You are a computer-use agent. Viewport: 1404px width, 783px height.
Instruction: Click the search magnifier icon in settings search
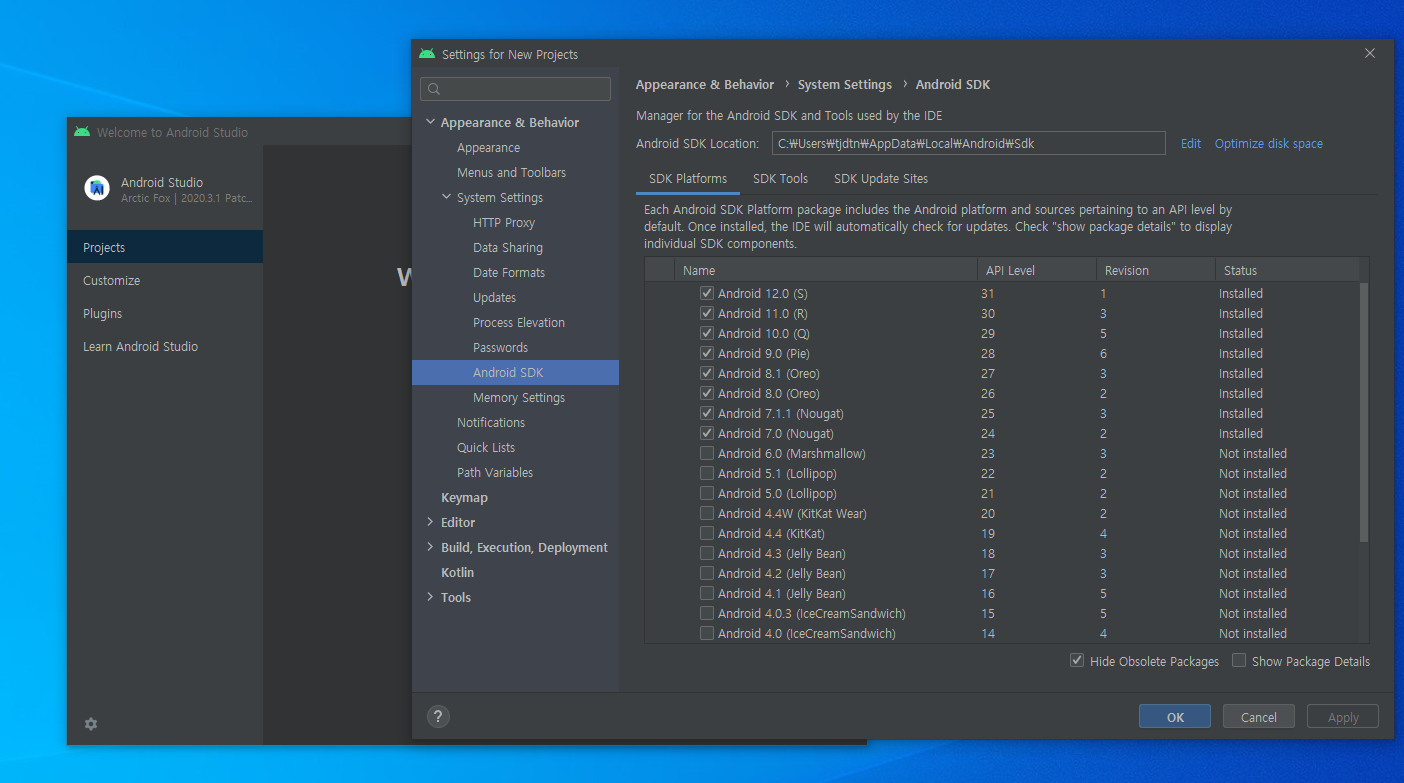(x=434, y=89)
